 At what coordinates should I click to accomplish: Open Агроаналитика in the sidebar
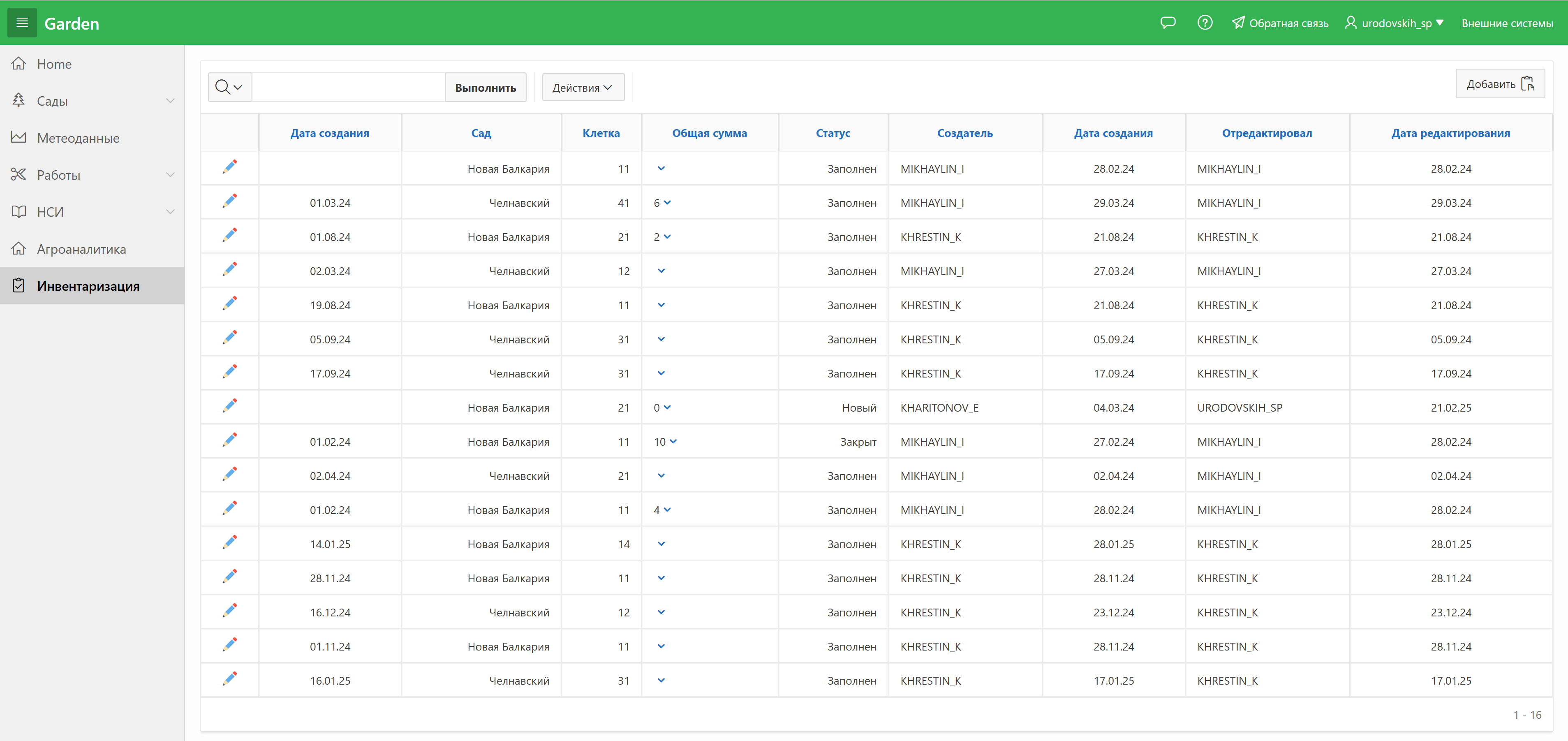(81, 249)
